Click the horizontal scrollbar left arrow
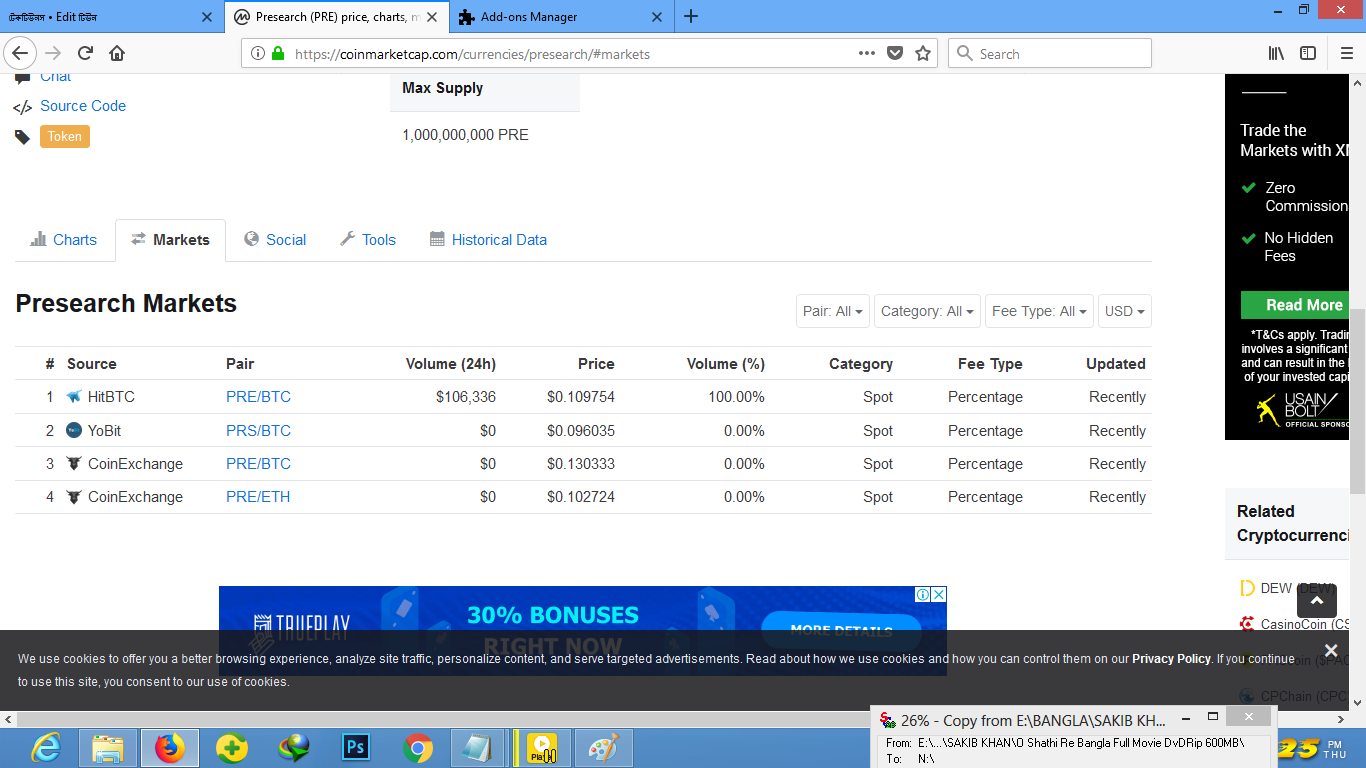 click(x=8, y=719)
